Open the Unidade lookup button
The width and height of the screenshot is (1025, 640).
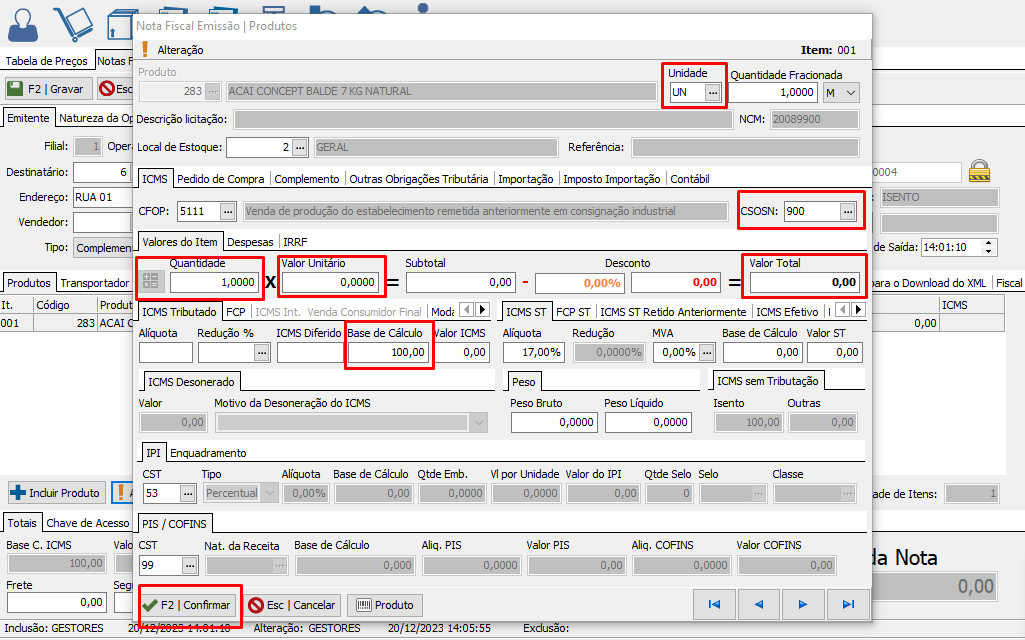point(713,92)
